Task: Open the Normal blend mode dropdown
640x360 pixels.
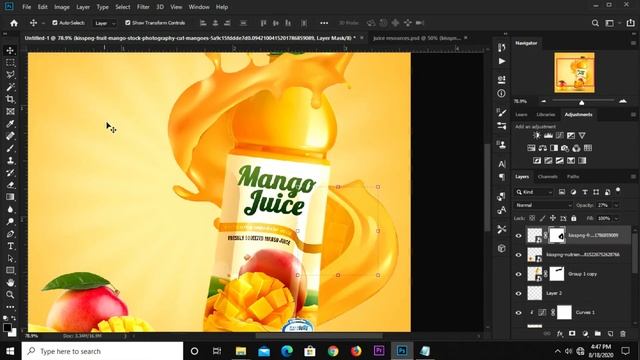Action: (x=543, y=205)
